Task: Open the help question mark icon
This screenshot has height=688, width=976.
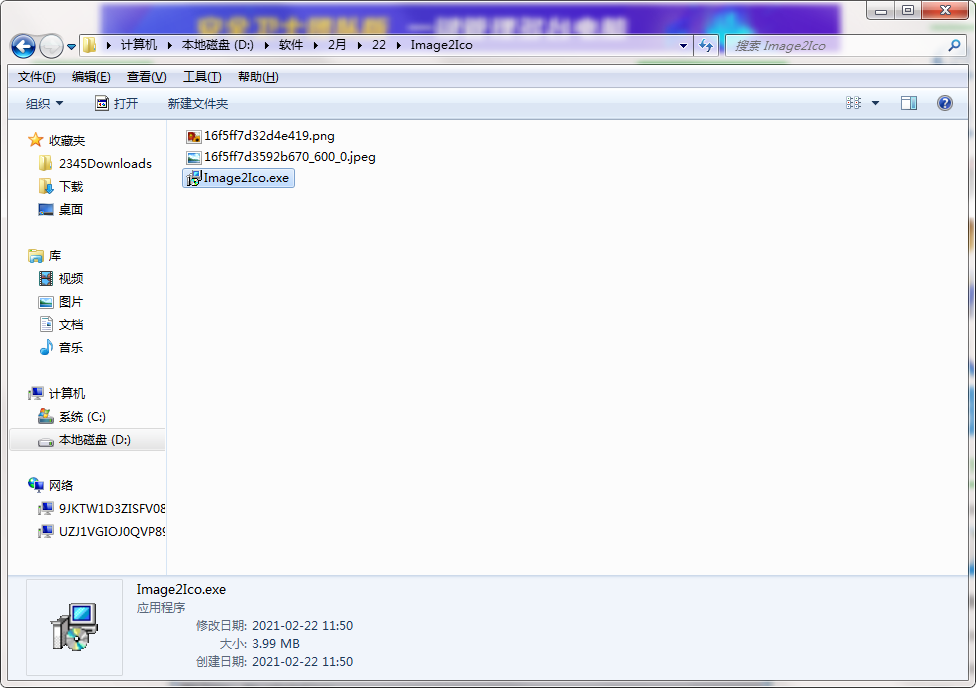Action: pos(943,103)
